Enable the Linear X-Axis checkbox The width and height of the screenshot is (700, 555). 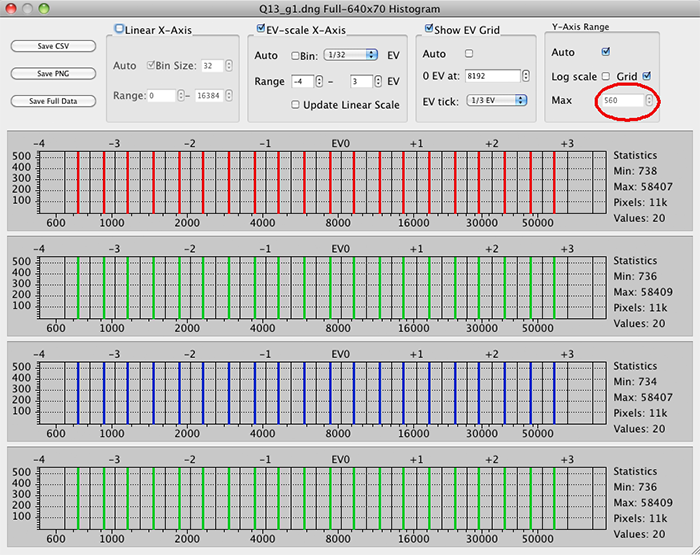119,29
